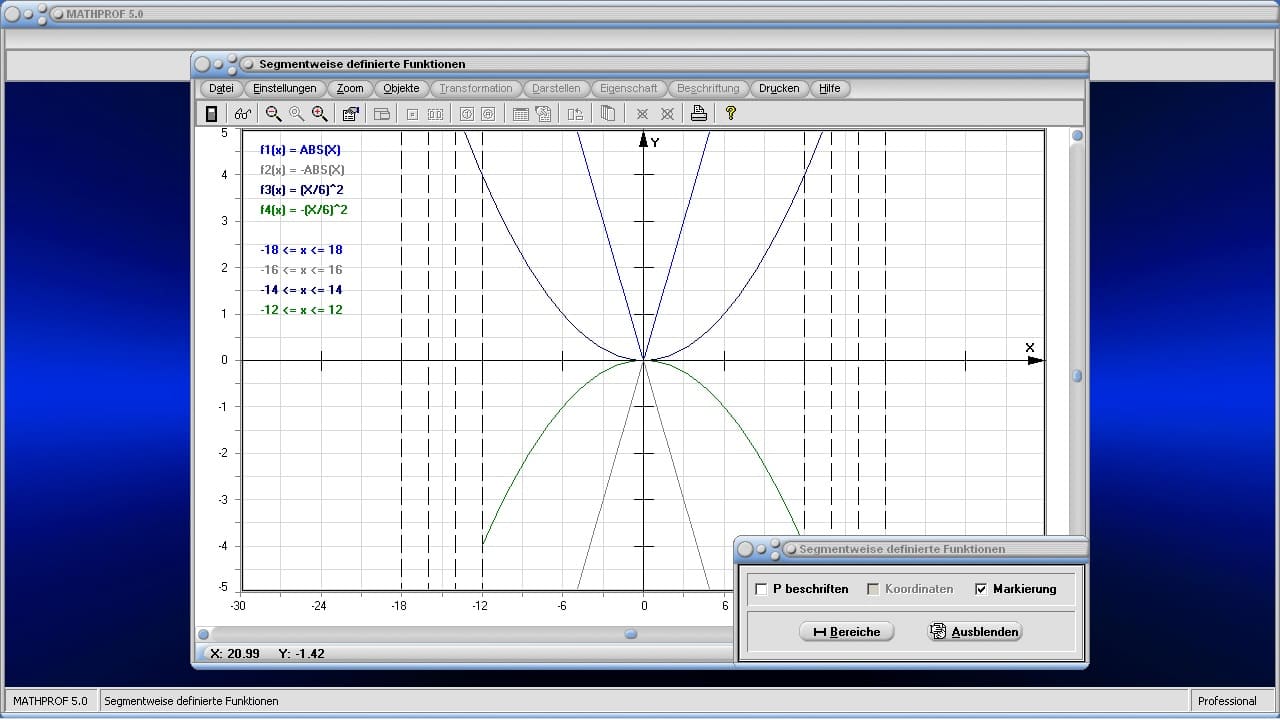Open the Drucken menu
1280x720 pixels.
pos(779,88)
